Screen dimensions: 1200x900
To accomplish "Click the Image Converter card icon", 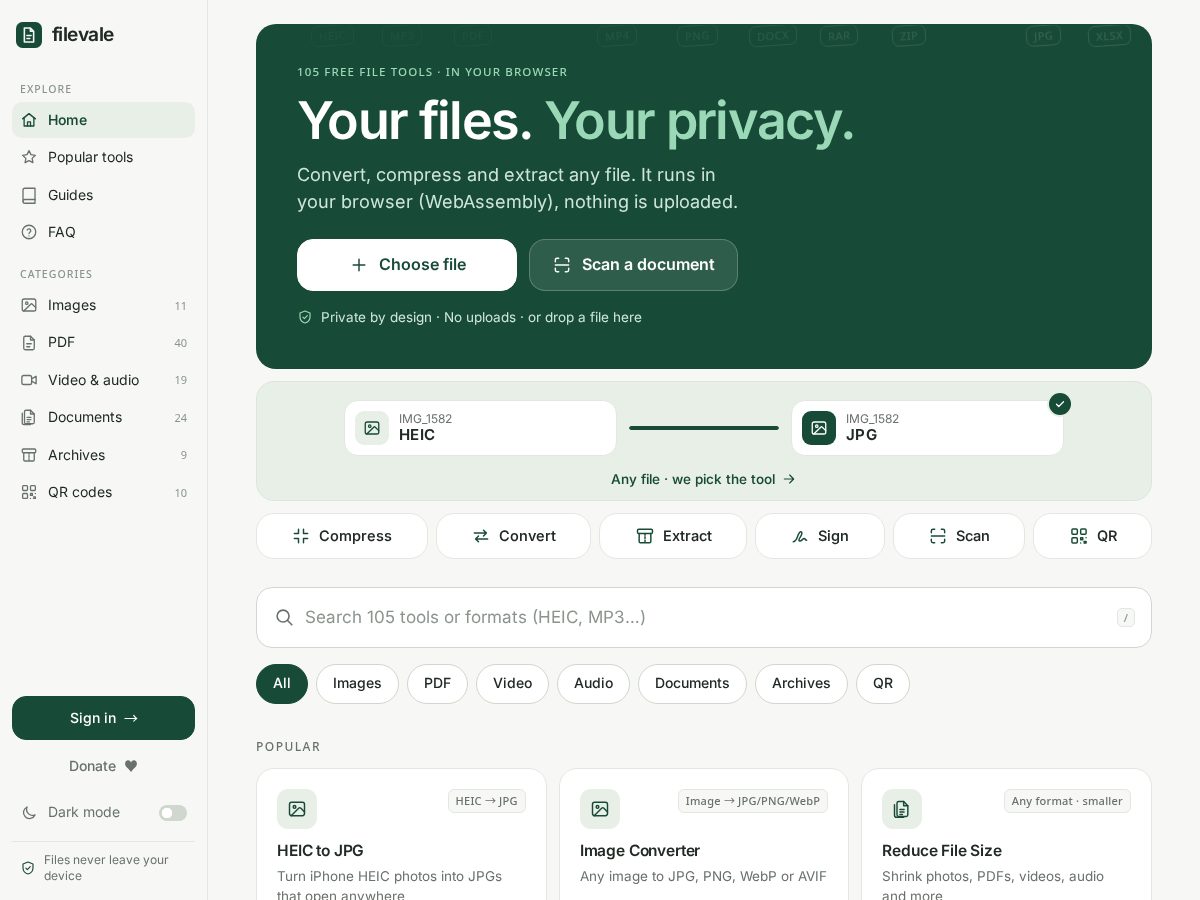I will tap(600, 809).
